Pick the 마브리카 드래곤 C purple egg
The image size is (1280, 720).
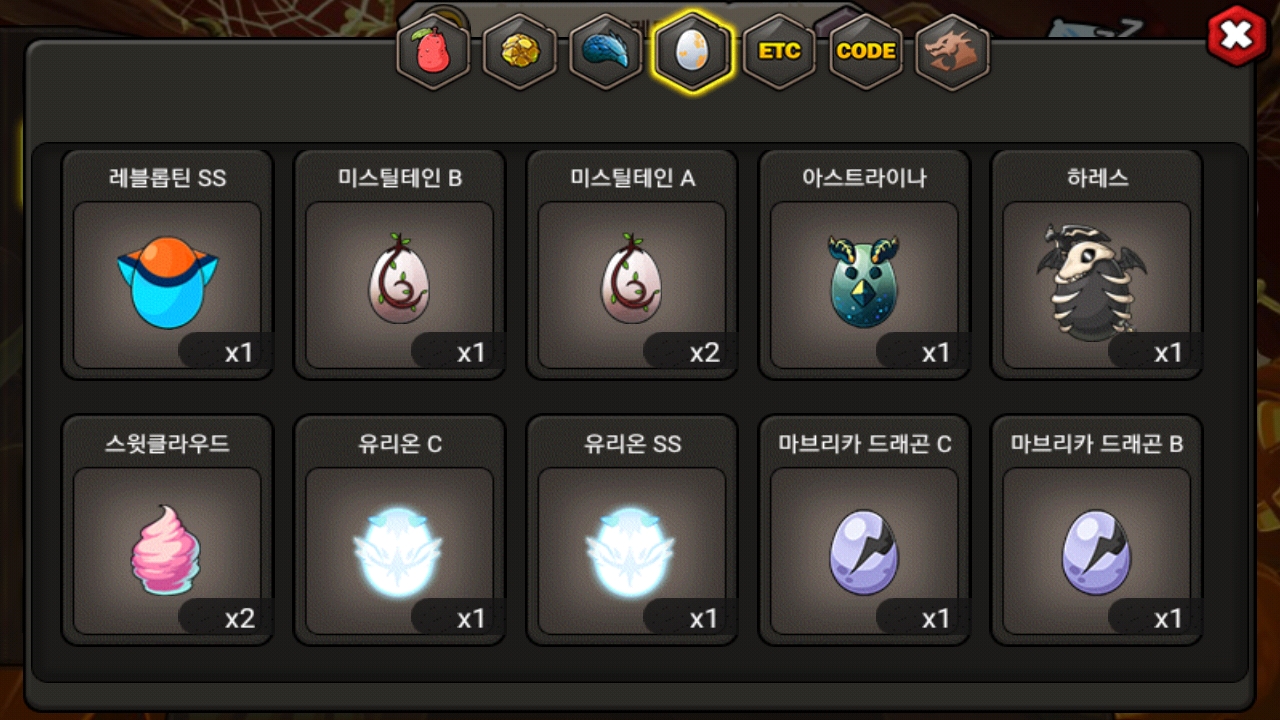(x=864, y=530)
